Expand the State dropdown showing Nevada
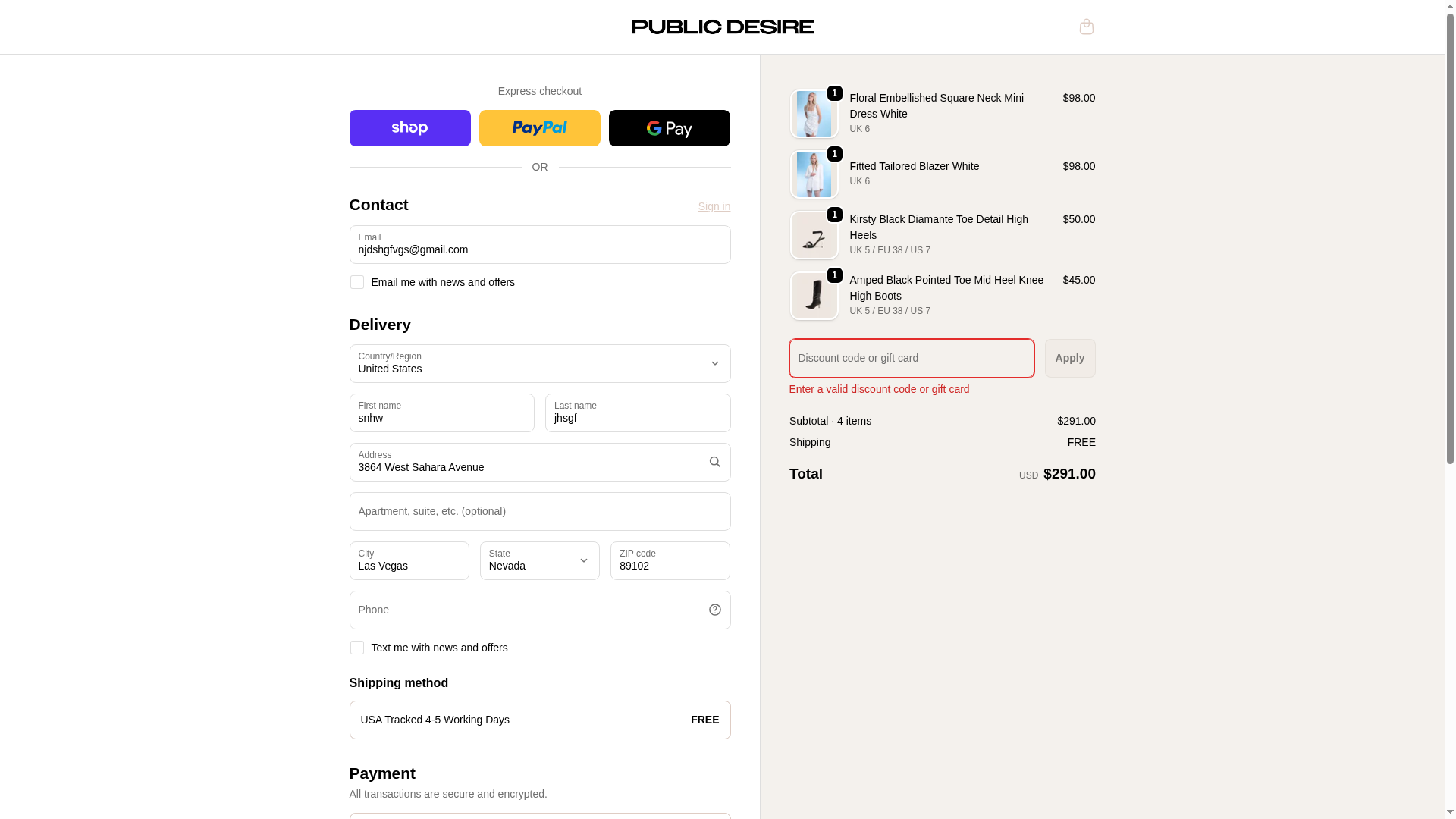The width and height of the screenshot is (1456, 819). pyautogui.click(x=539, y=560)
